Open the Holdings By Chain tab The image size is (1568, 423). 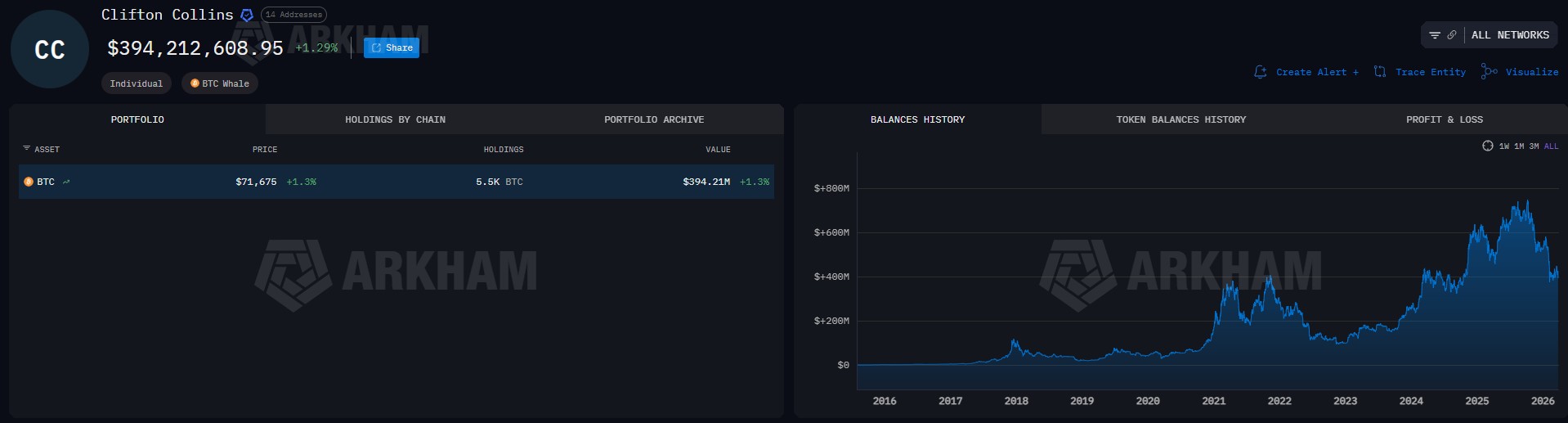[x=396, y=119]
